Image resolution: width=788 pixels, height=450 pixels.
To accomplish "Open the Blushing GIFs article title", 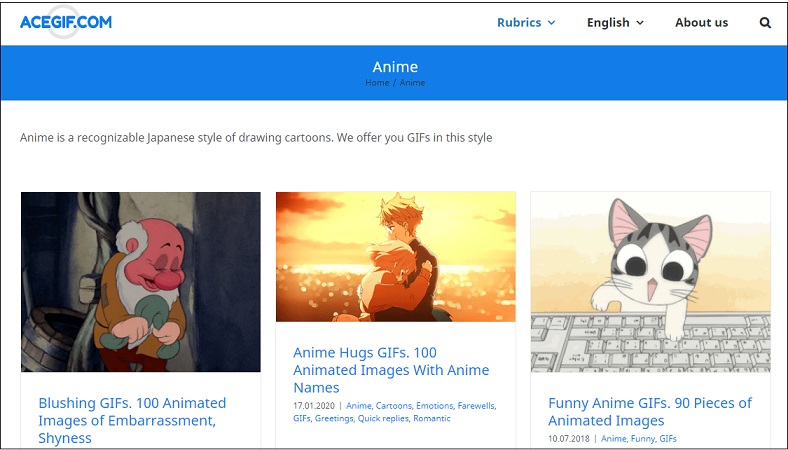I will (x=132, y=420).
